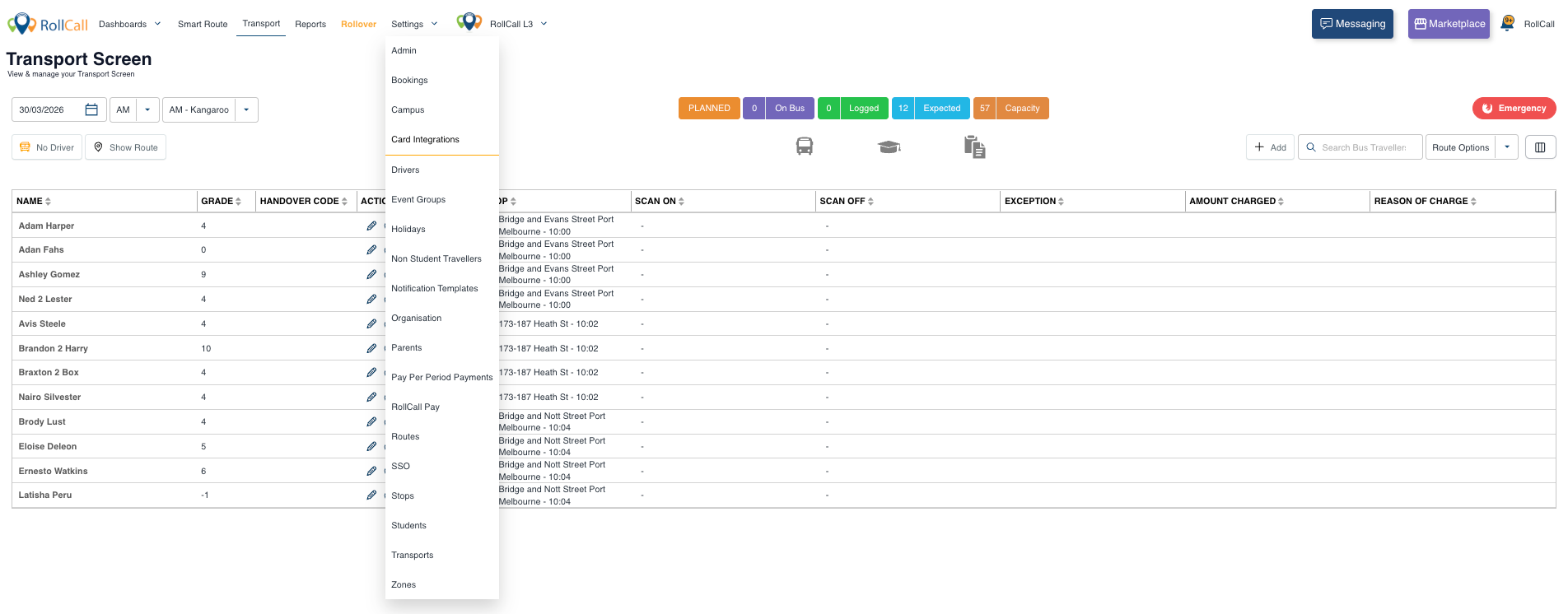This screenshot has height=614, width=1568.
Task: Click the Expected count badge
Action: click(x=931, y=108)
